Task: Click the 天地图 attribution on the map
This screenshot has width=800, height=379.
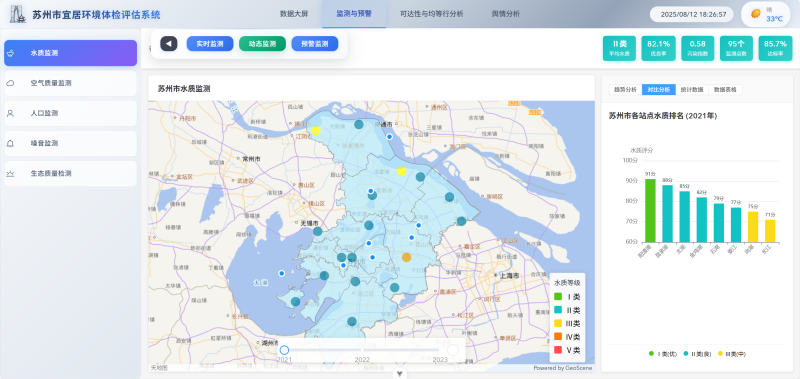Action: pyautogui.click(x=158, y=368)
